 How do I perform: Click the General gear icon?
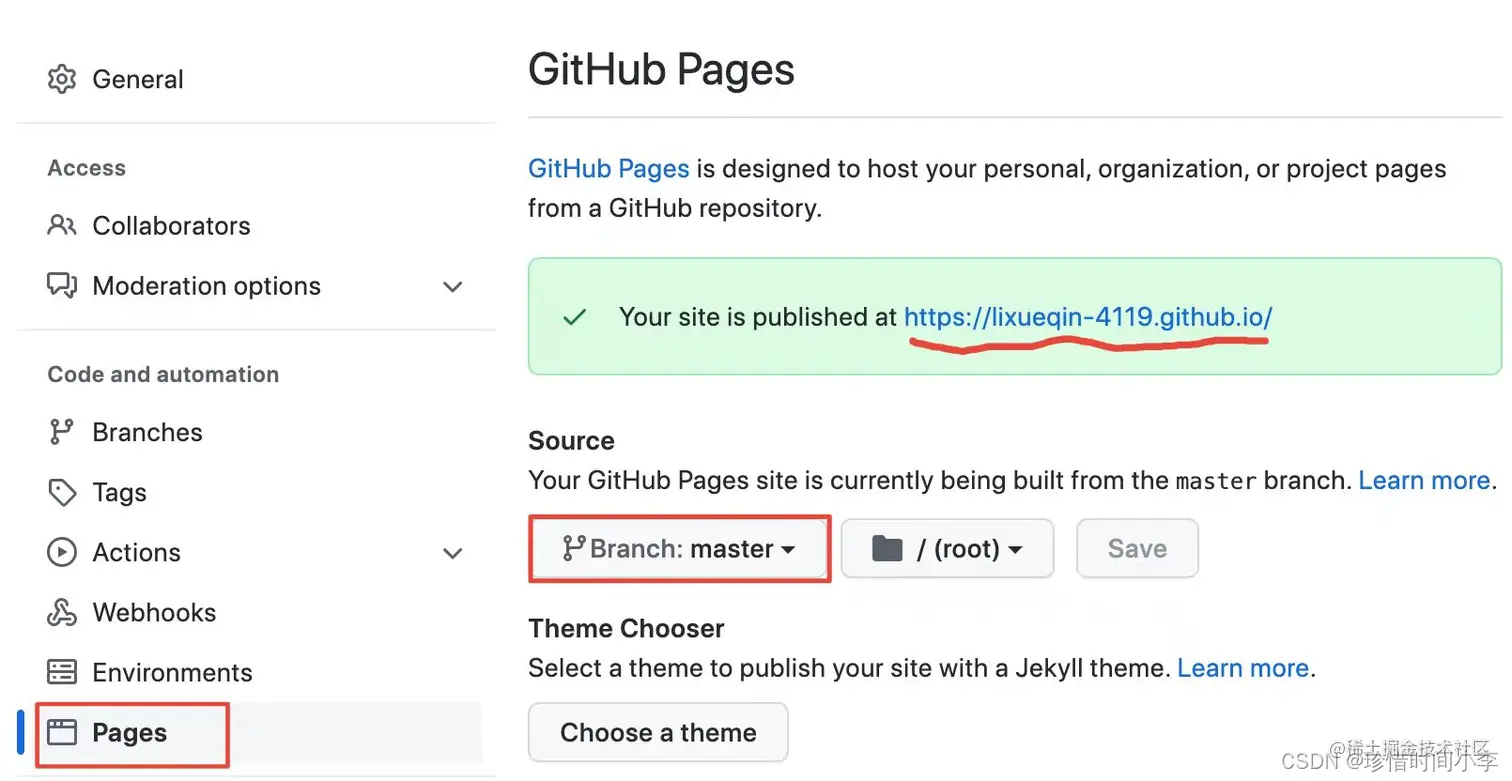tap(62, 79)
